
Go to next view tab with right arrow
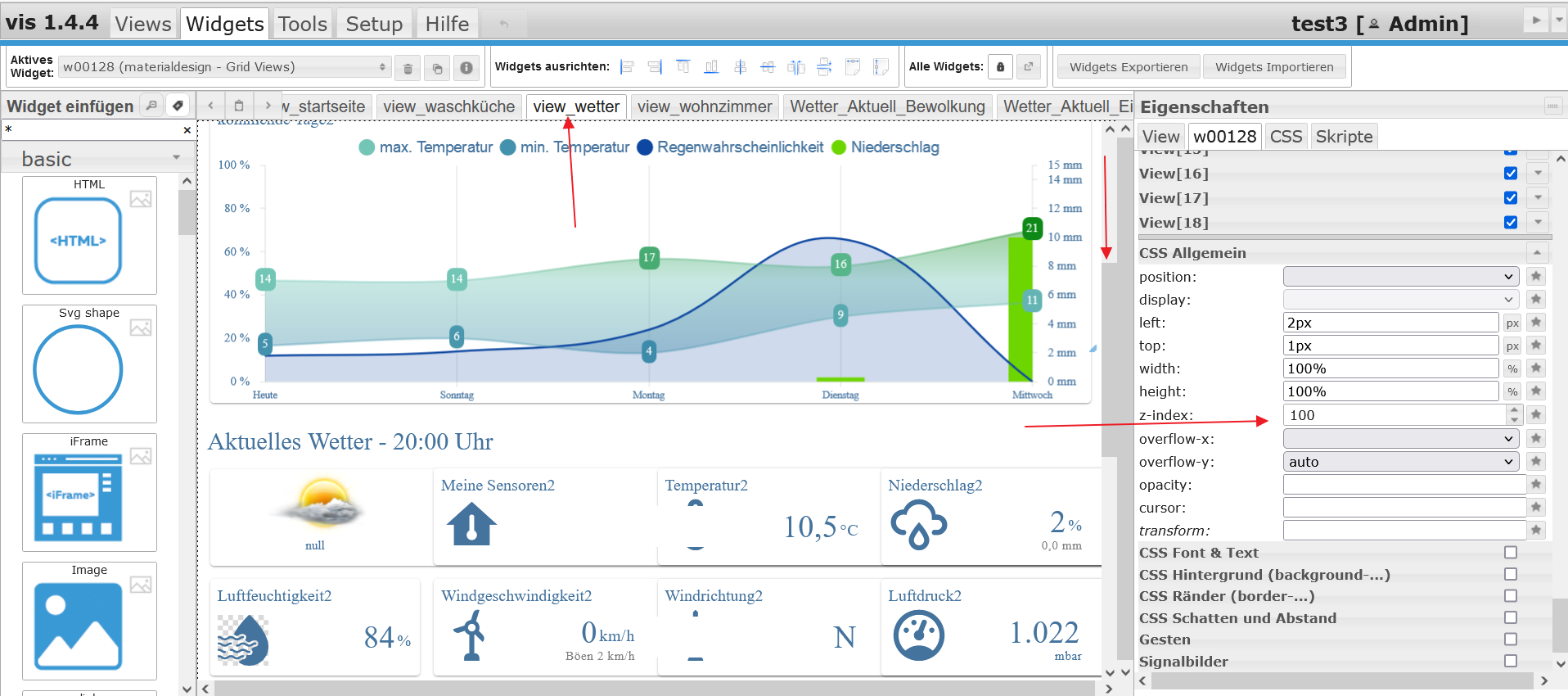tap(268, 106)
